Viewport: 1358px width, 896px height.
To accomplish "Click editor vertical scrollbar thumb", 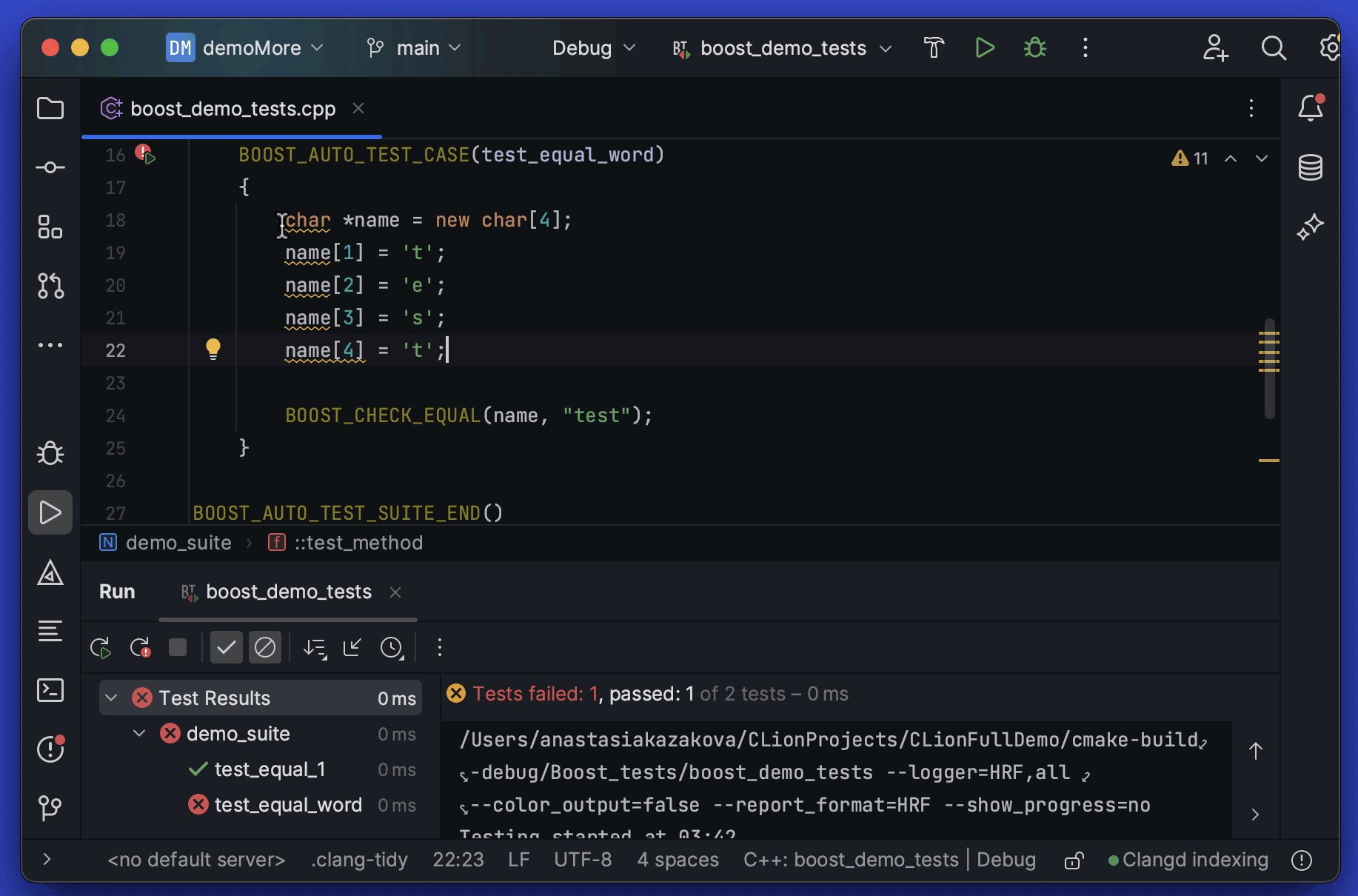I will [1270, 368].
